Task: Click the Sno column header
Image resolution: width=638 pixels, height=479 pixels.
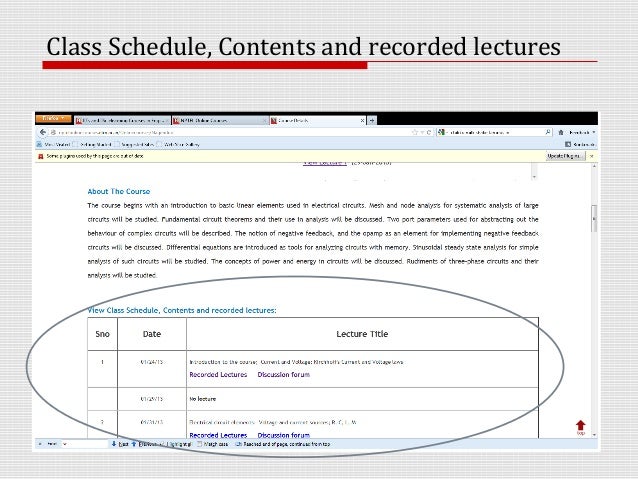Action: (103, 334)
